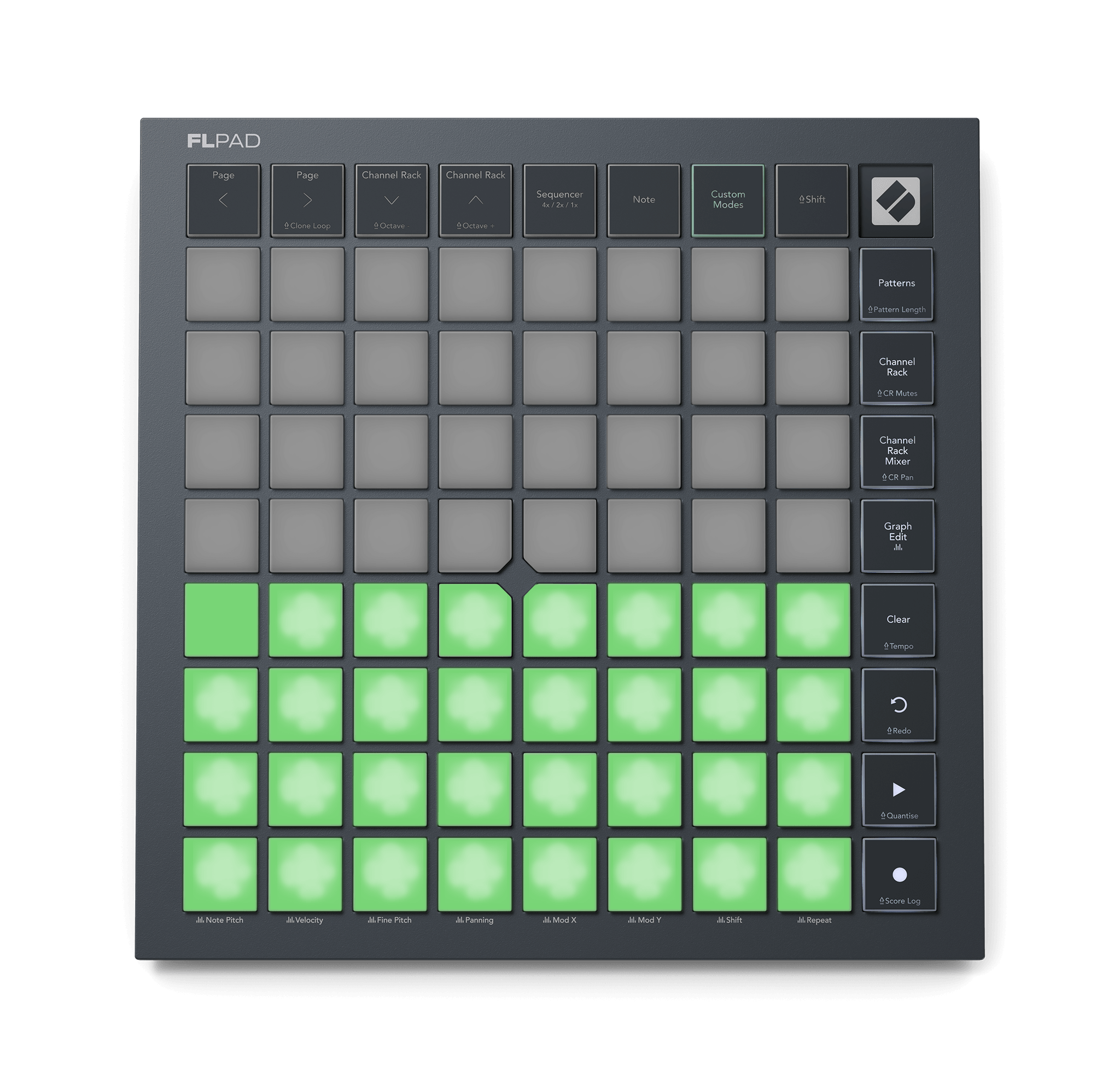Tap the grey pad below Sequencer button
Image resolution: width=1120 pixels, height=1078 pixels.
[559, 284]
